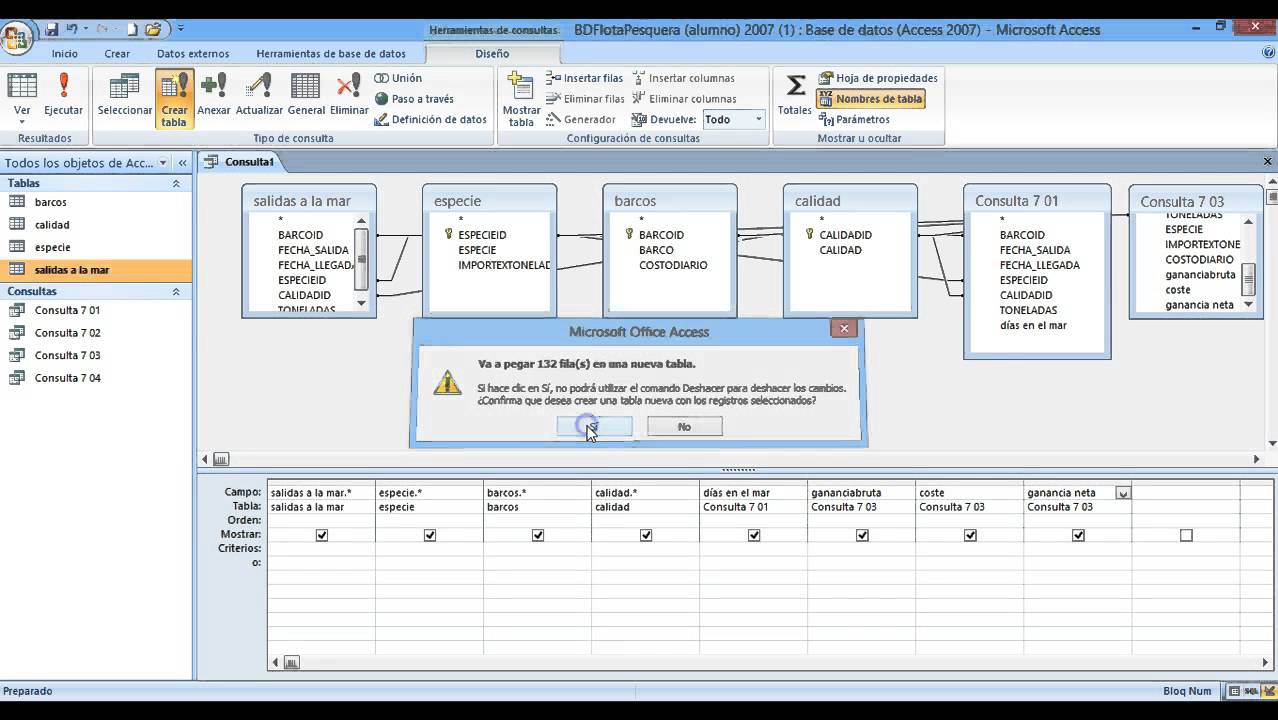
Task: Switch to the Inicio ribbon tab
Action: 65,54
